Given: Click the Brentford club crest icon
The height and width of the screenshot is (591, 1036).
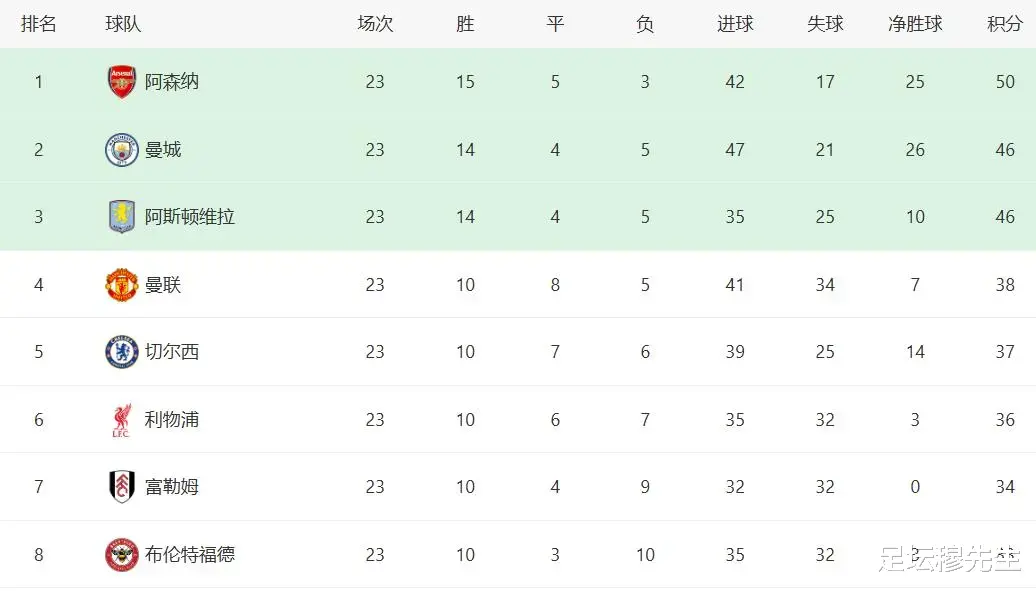Looking at the screenshot, I should pos(122,554).
